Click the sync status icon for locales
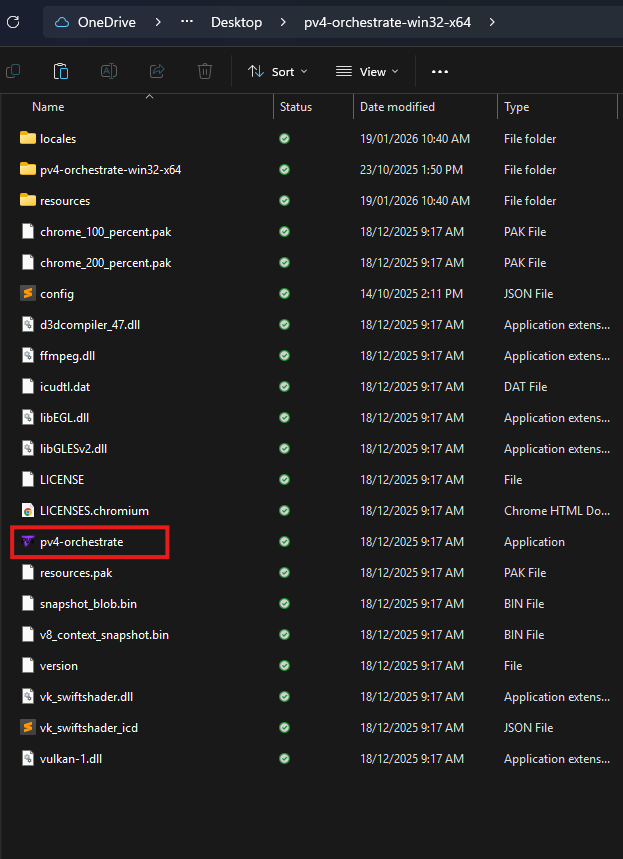The width and height of the screenshot is (623, 859). point(284,139)
